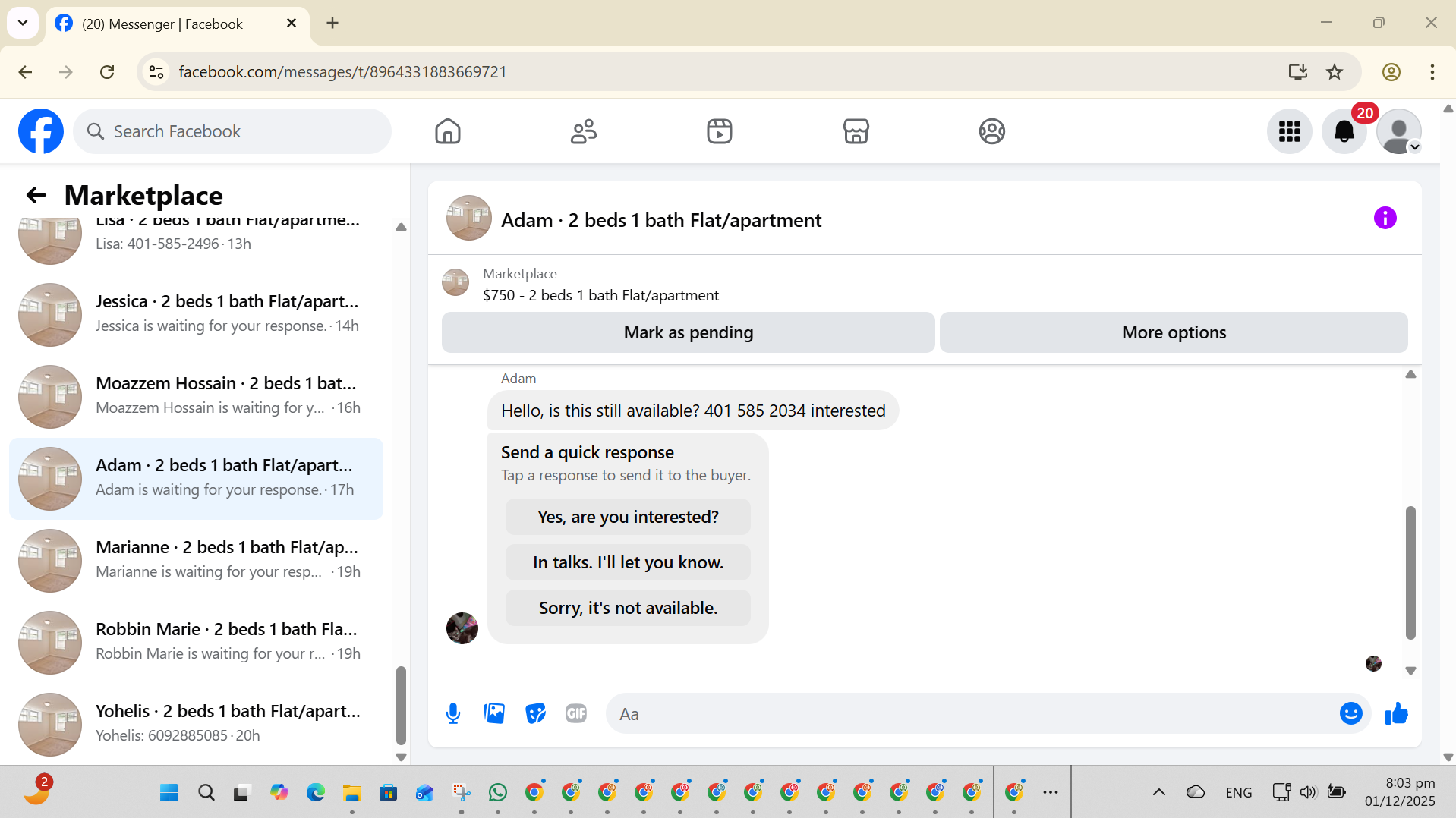Click the conversation list scrollbar thumb

[x=401, y=706]
